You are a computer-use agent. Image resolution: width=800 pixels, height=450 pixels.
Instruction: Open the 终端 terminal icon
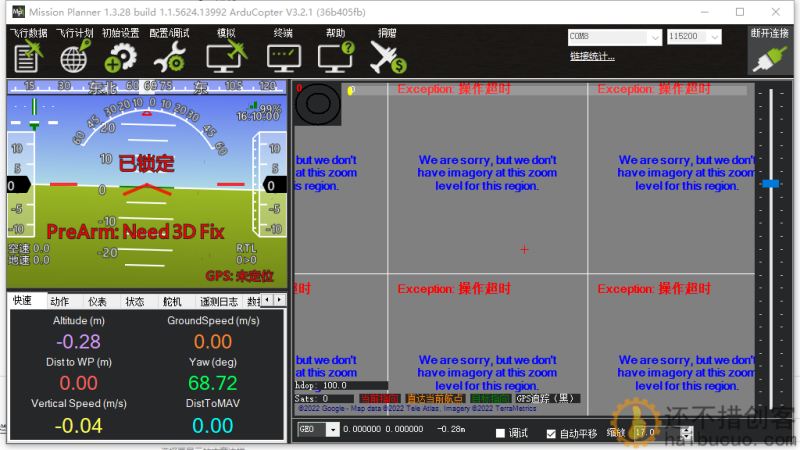(x=284, y=58)
